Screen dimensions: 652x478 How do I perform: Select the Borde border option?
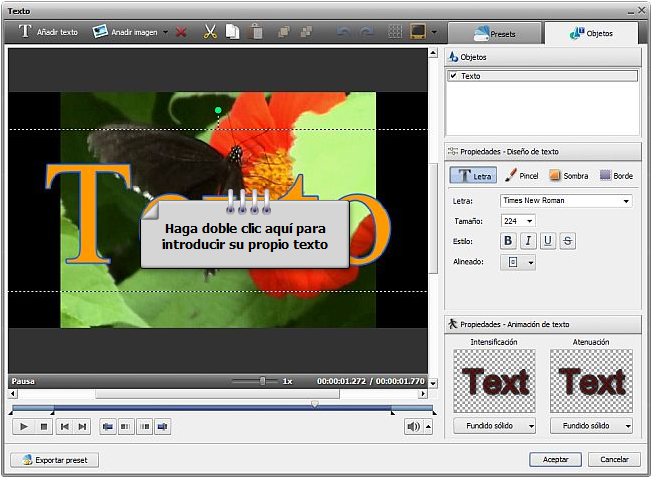point(616,176)
